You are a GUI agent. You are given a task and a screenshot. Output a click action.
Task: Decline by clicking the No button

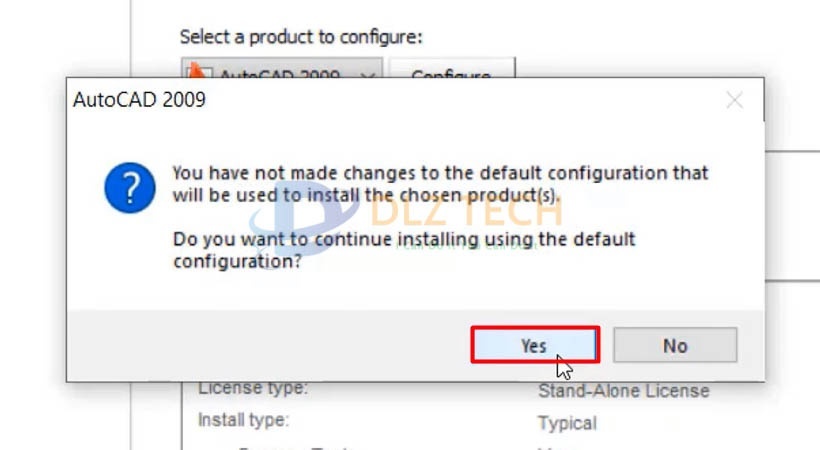click(x=675, y=345)
